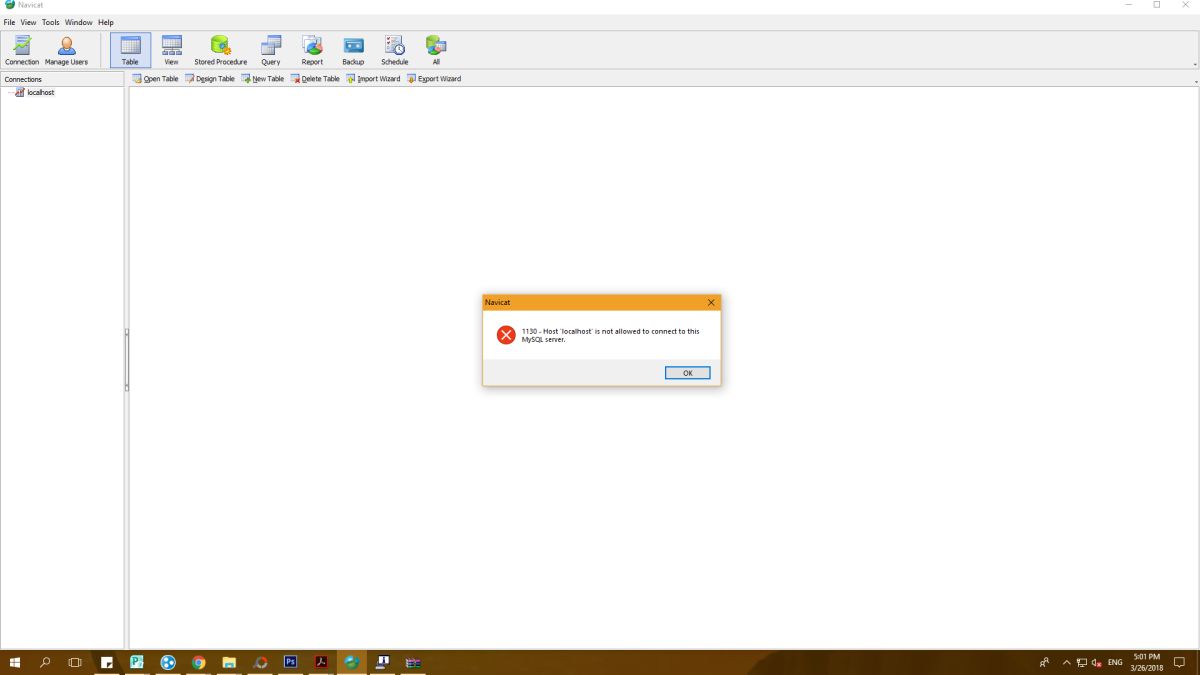1200x675 pixels.
Task: Open Adobe Acrobat from the taskbar
Action: pyautogui.click(x=321, y=662)
